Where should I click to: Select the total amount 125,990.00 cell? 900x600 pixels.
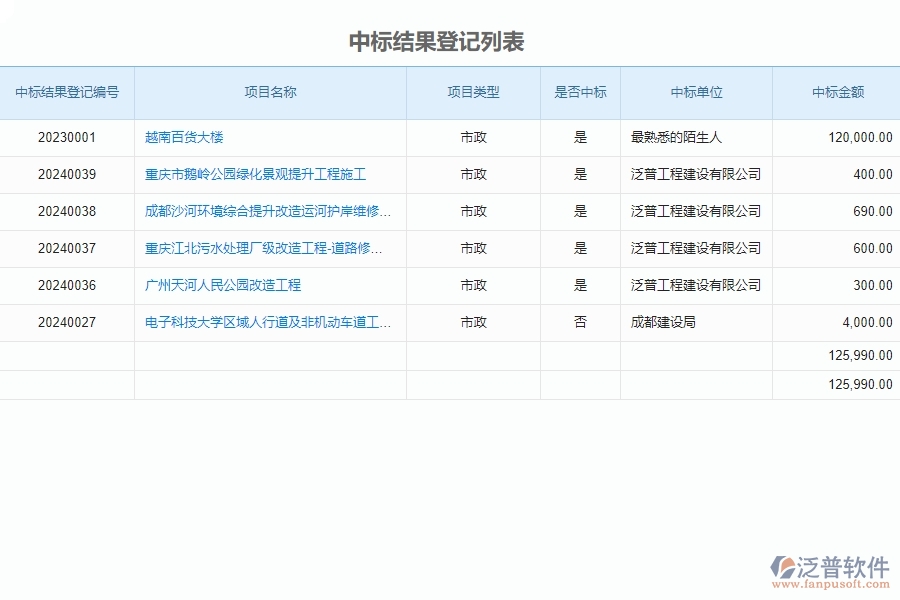point(858,355)
